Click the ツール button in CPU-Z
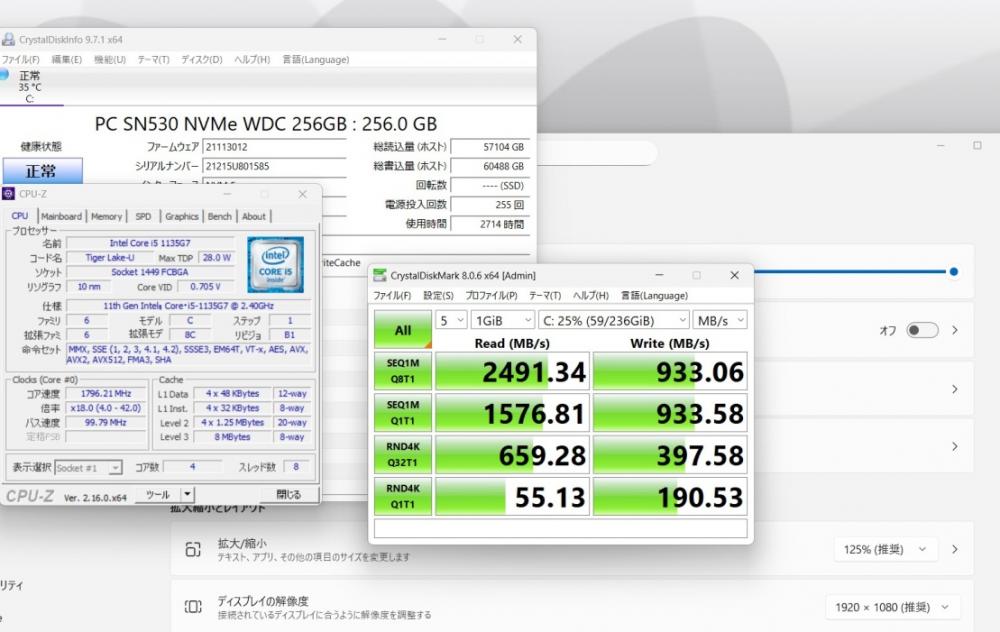1000x632 pixels. (x=158, y=494)
